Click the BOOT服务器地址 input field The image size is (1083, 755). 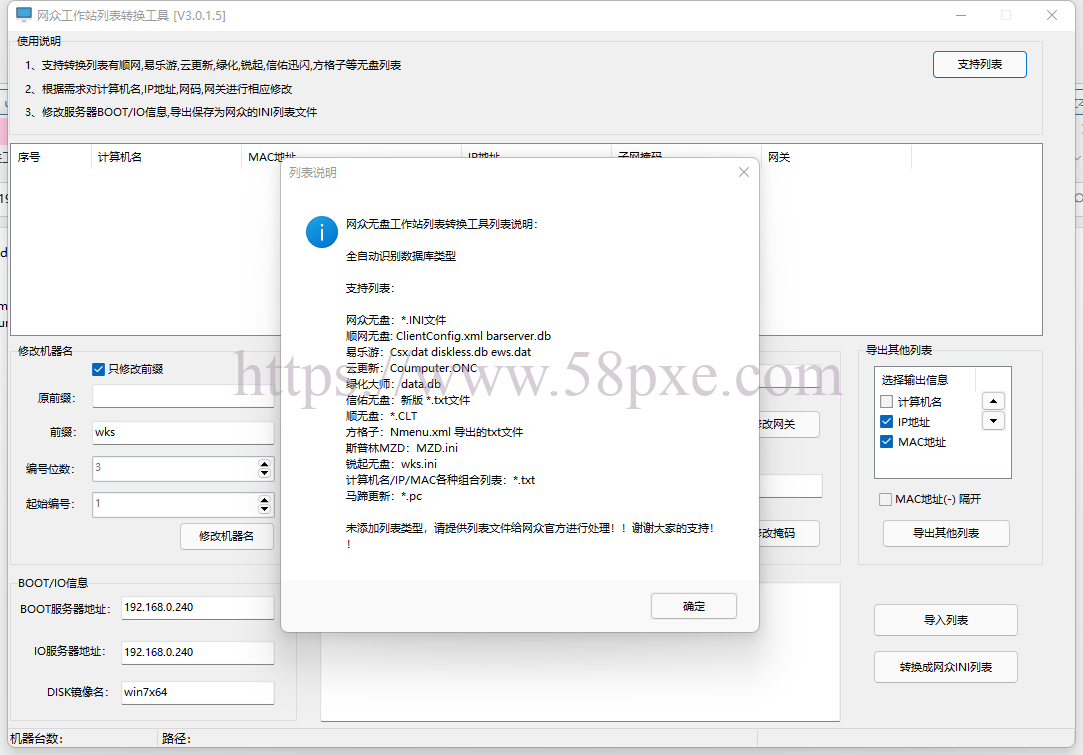point(198,608)
